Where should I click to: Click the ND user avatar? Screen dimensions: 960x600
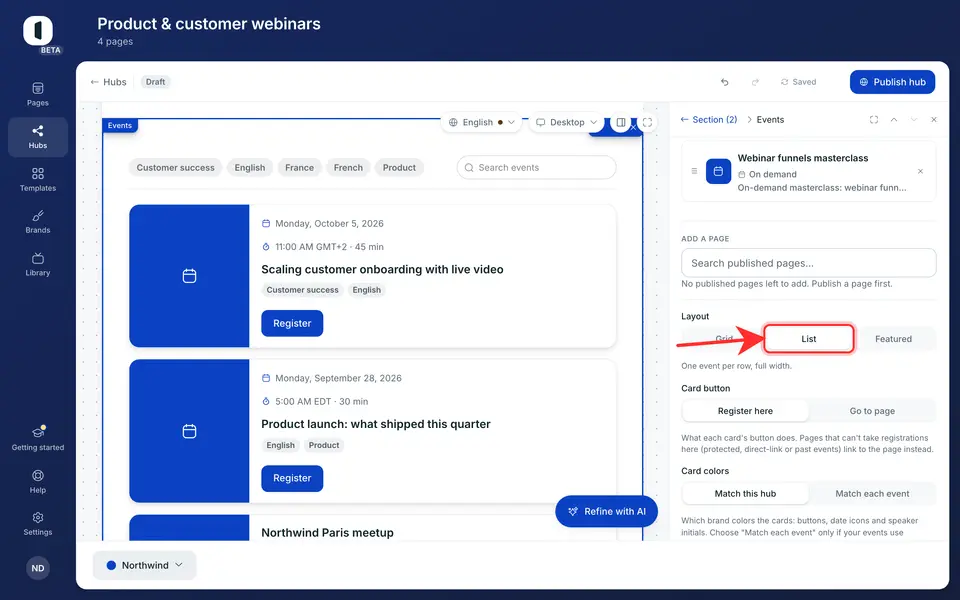[37, 568]
